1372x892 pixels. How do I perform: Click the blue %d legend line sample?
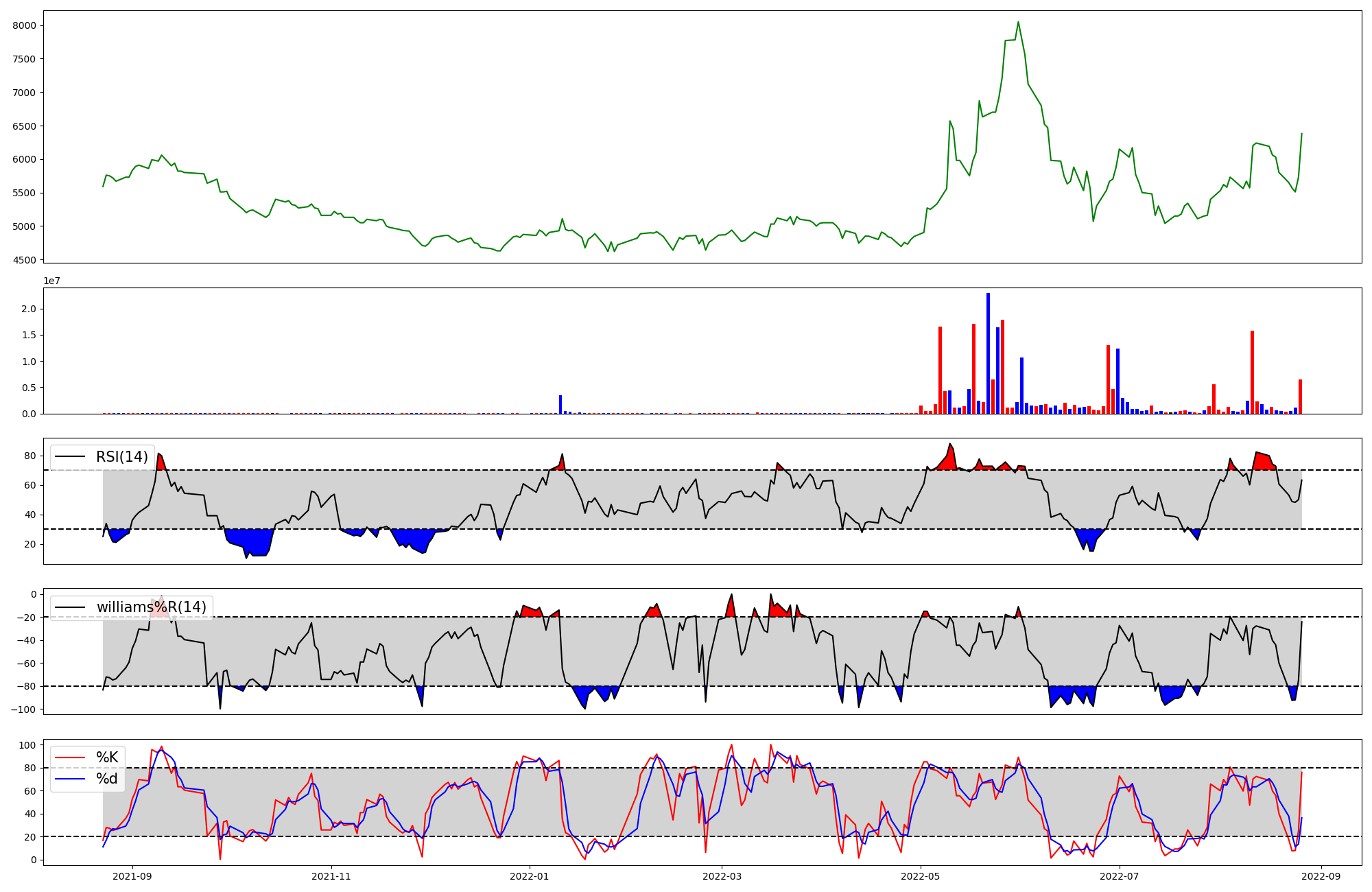[70, 779]
